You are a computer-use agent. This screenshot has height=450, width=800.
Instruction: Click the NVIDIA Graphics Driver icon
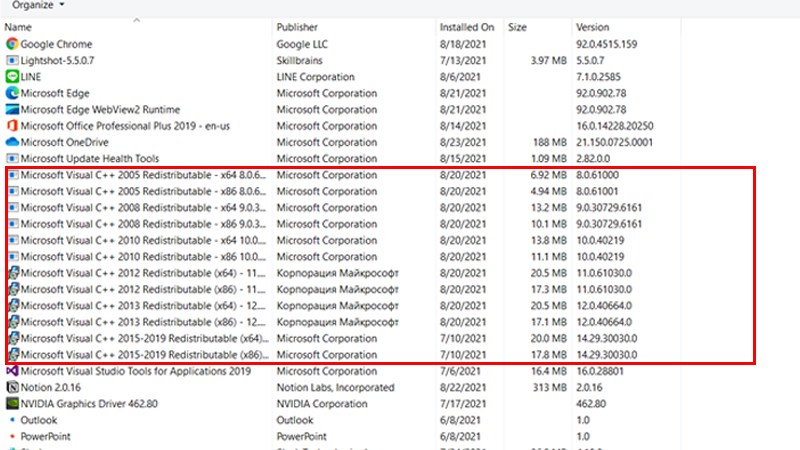(12, 404)
